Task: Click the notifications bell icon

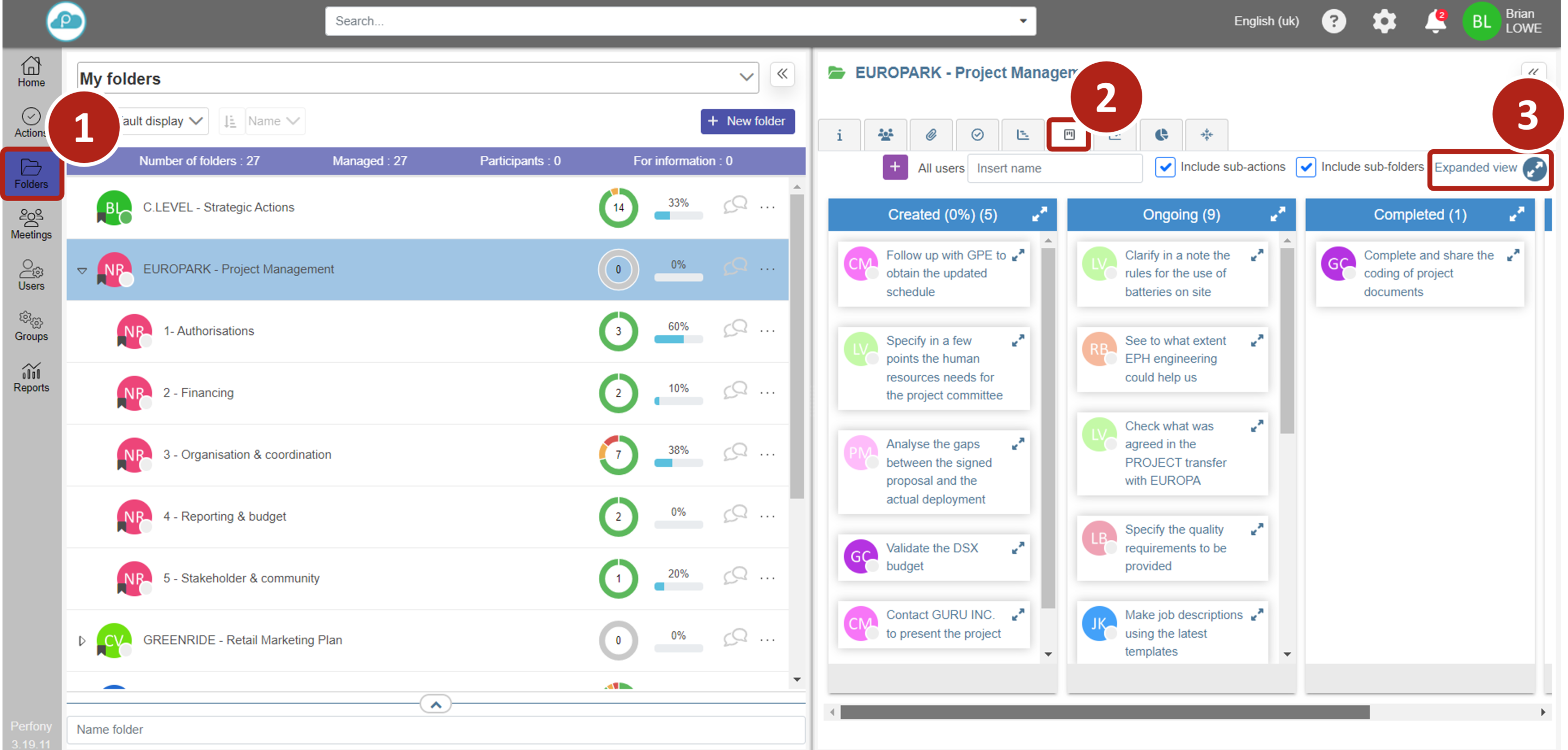Action: point(1434,22)
